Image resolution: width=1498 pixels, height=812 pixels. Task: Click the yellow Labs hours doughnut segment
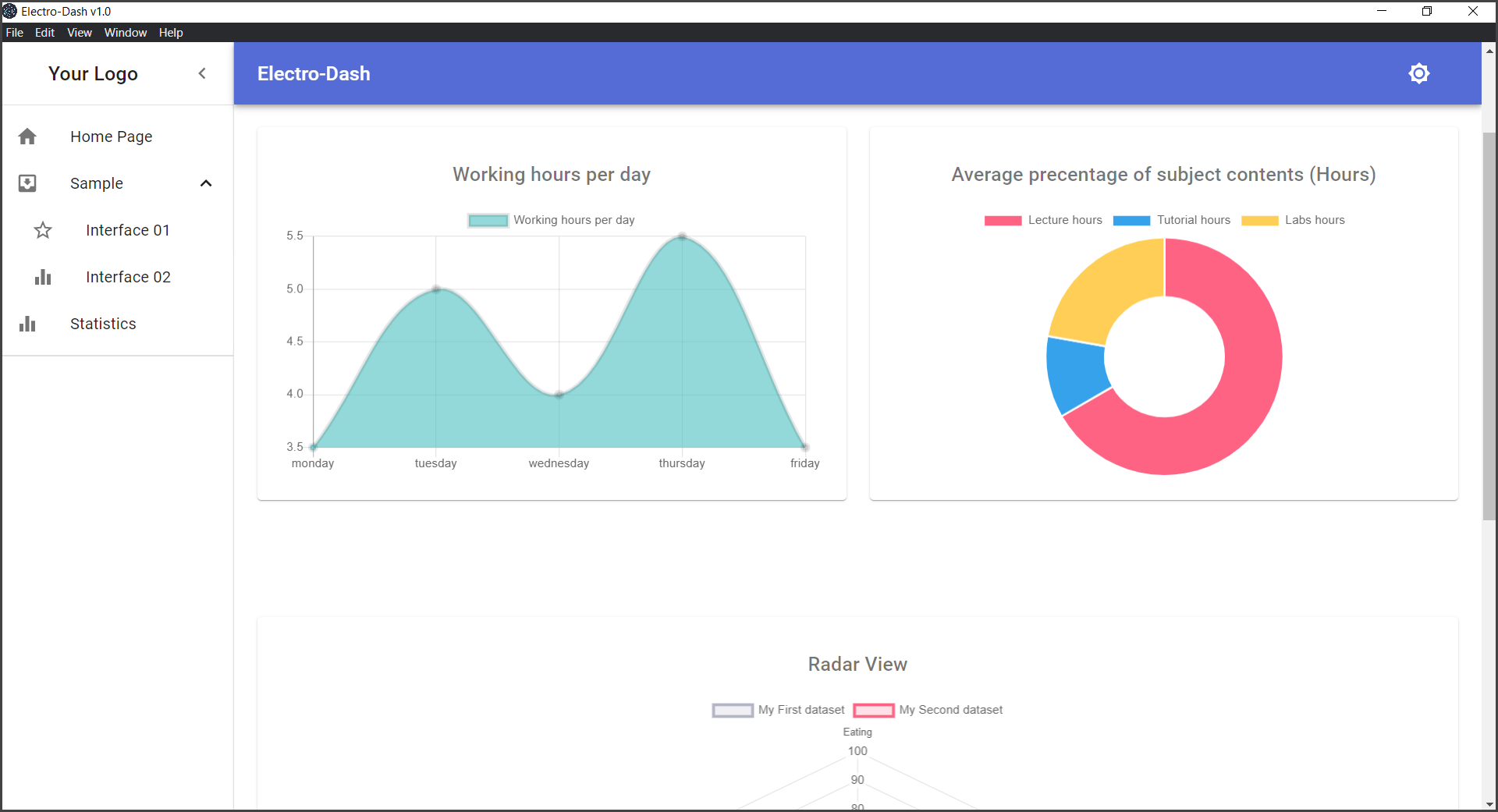[x=1106, y=289]
